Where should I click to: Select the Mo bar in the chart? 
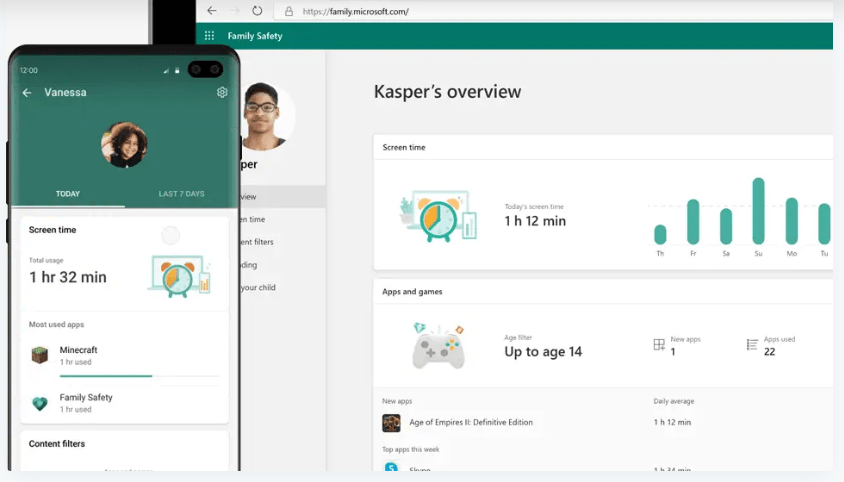click(x=791, y=221)
